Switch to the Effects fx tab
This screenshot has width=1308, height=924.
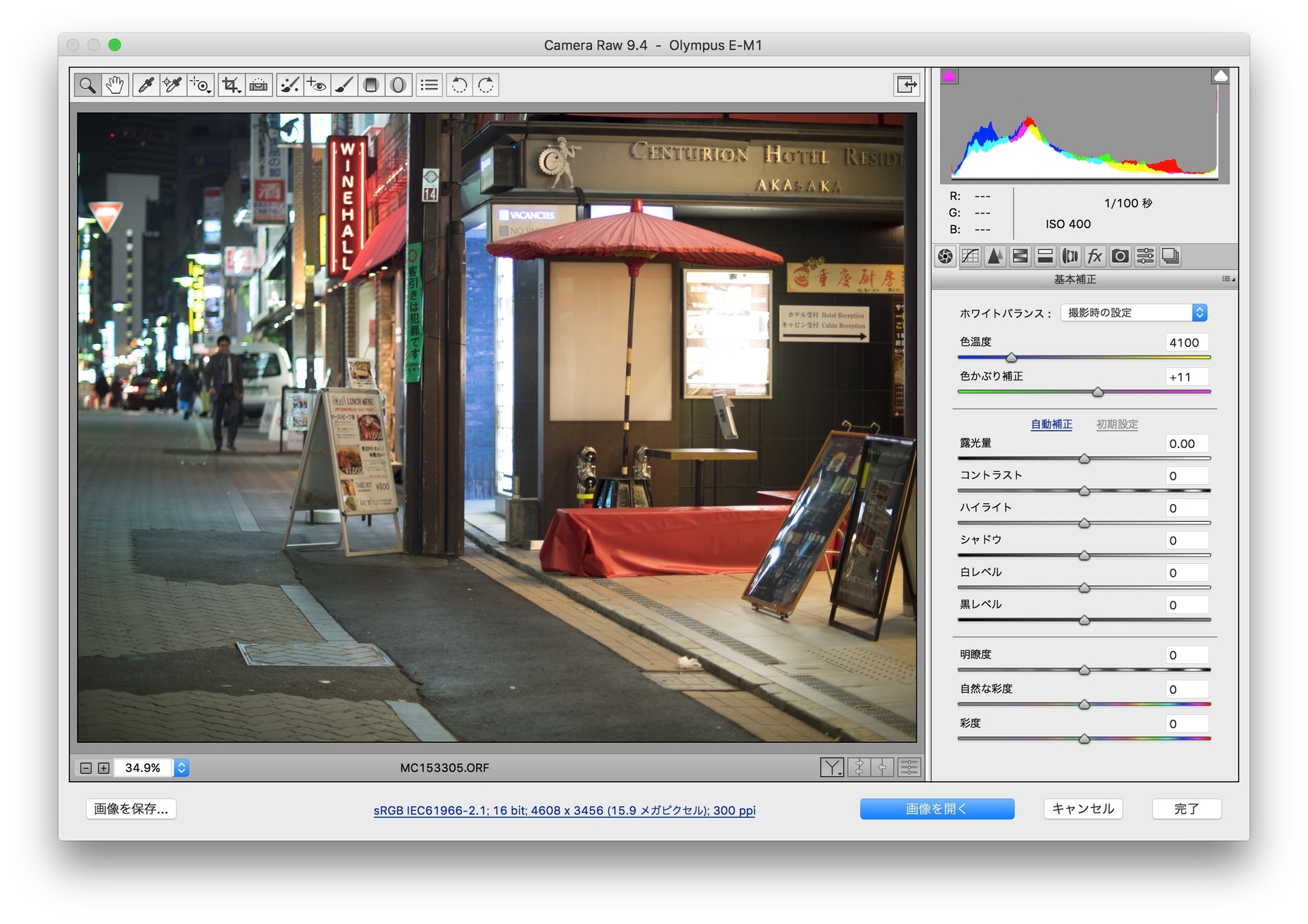(1095, 257)
